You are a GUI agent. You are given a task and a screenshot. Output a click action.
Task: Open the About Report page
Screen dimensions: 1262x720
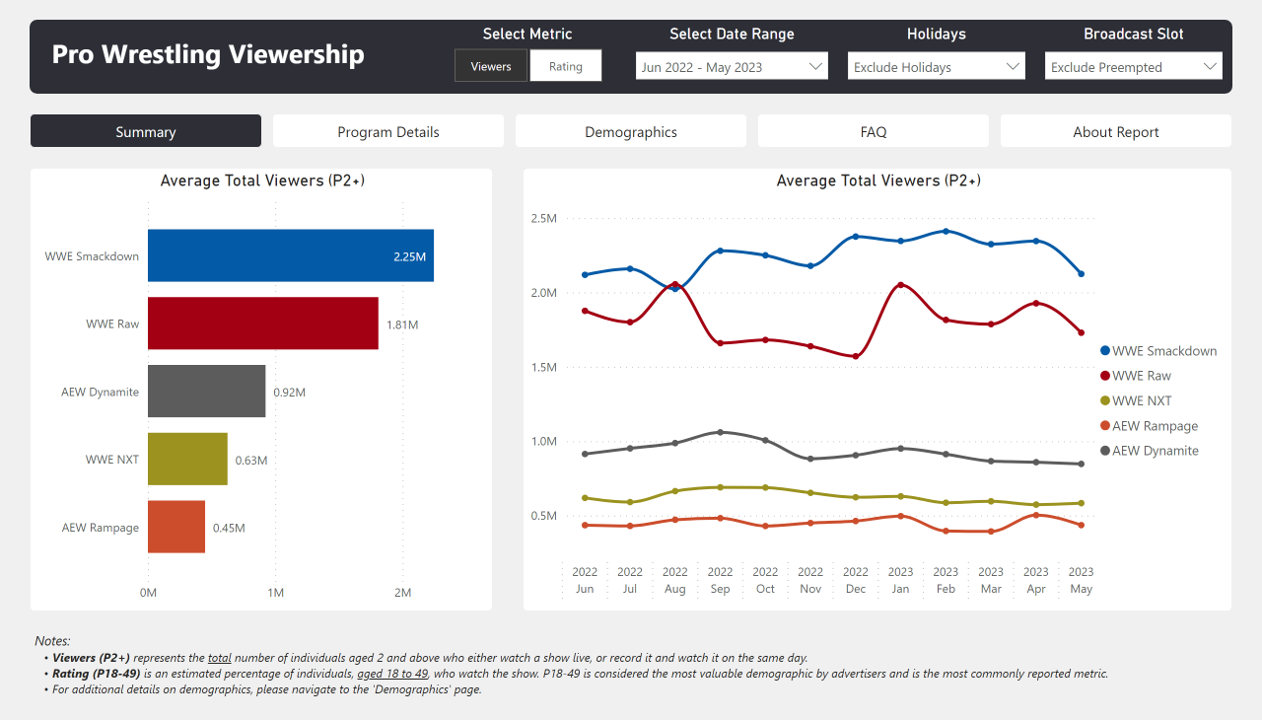click(x=1116, y=131)
